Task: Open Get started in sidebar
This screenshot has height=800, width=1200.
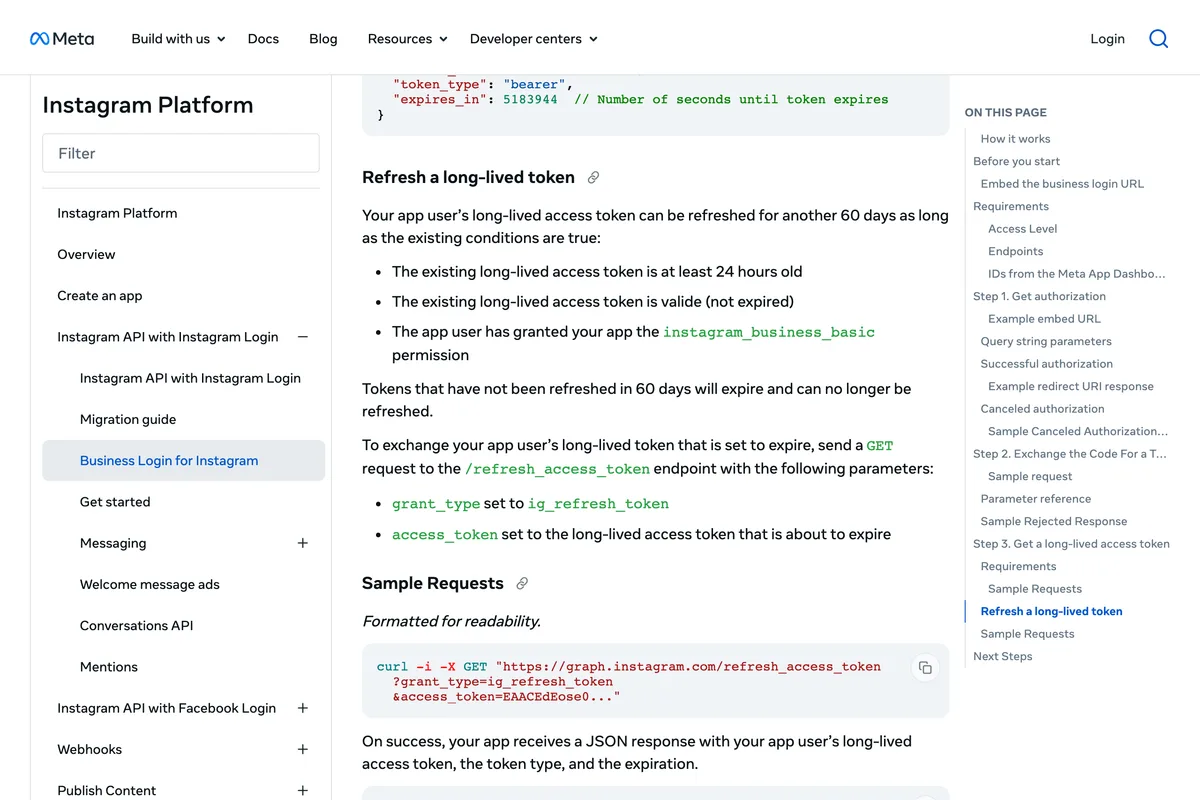Action: tap(115, 502)
